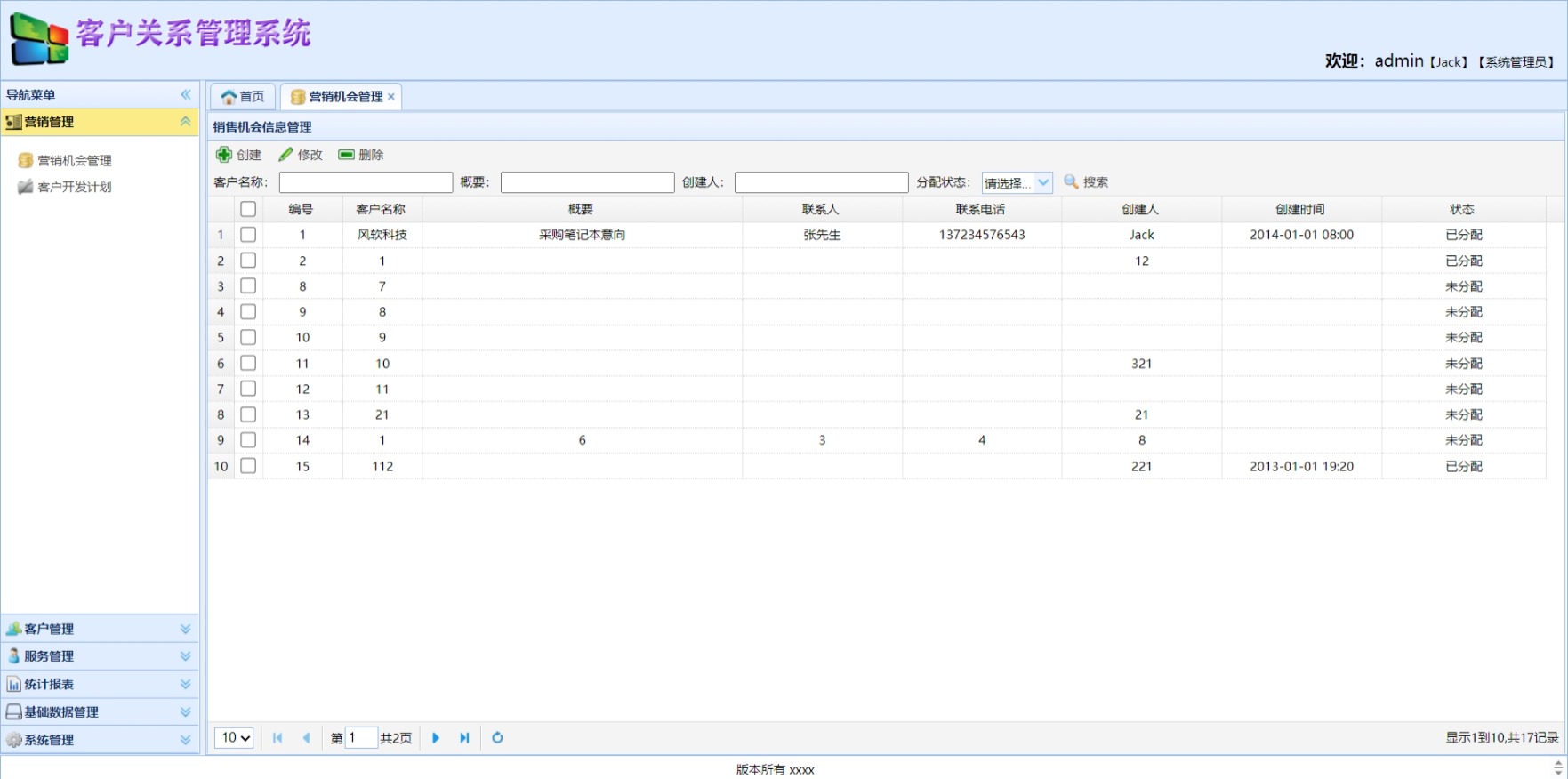This screenshot has width=1568, height=779.
Task: Refresh the data grid
Action: 497,738
